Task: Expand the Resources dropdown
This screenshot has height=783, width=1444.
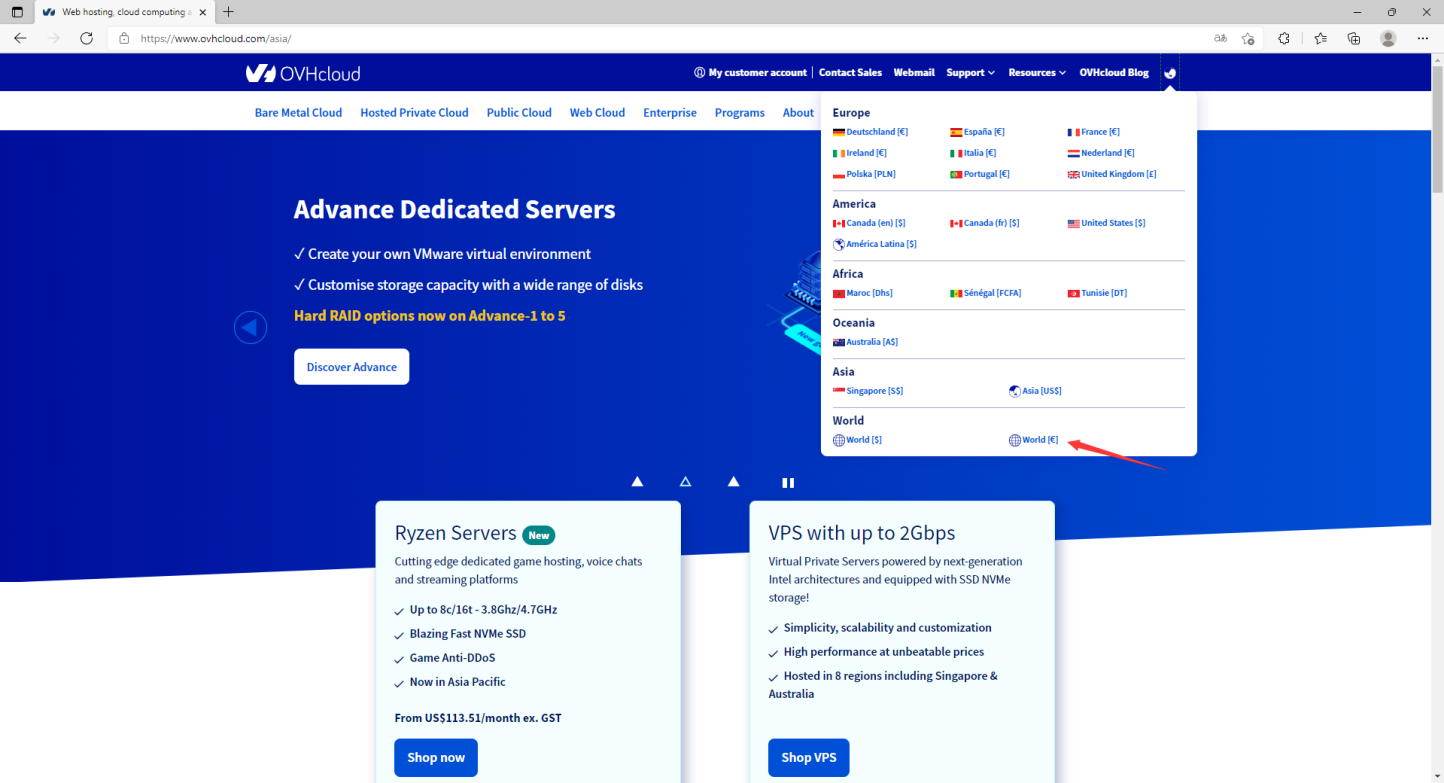Action: click(x=1036, y=73)
